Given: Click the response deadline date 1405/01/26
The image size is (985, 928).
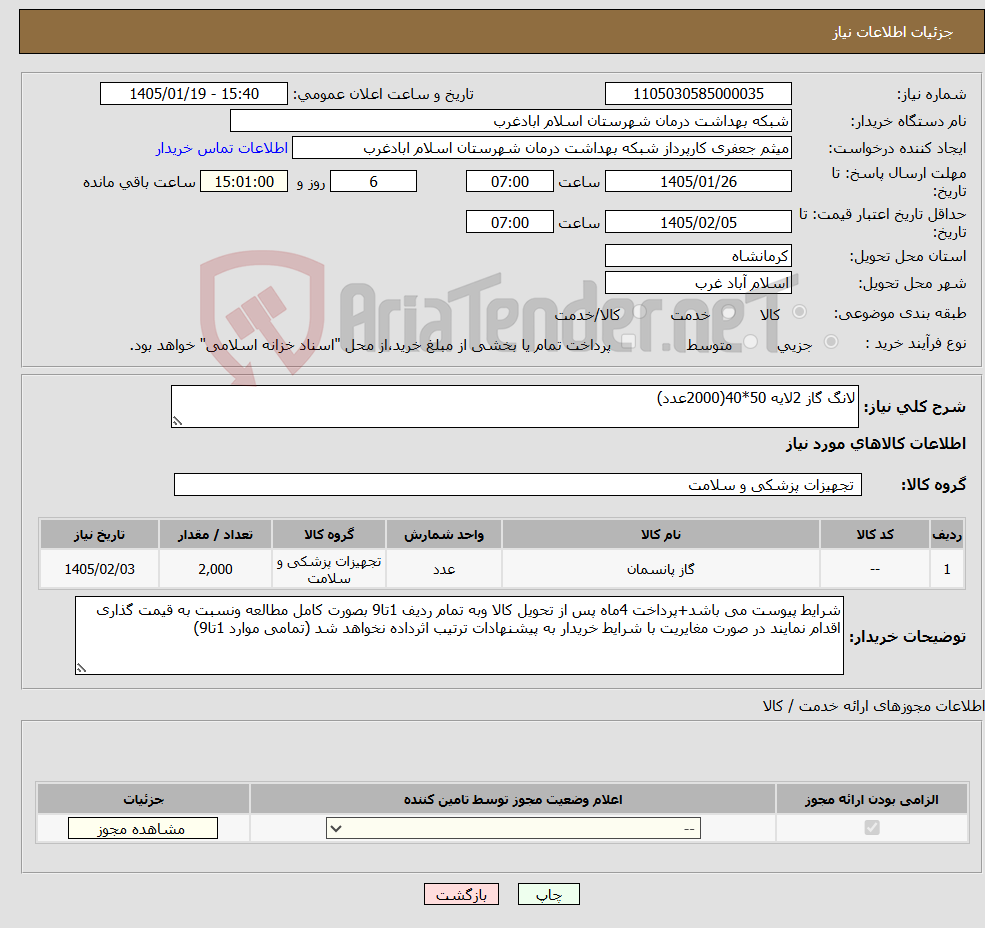Looking at the screenshot, I should (x=698, y=182).
